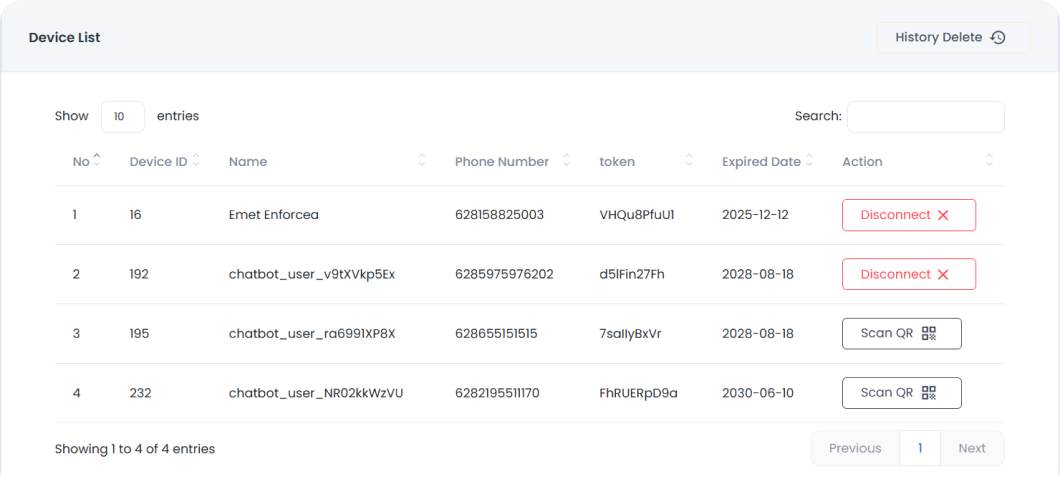
Task: Click the QR code icon for device 232
Action: pyautogui.click(x=929, y=392)
